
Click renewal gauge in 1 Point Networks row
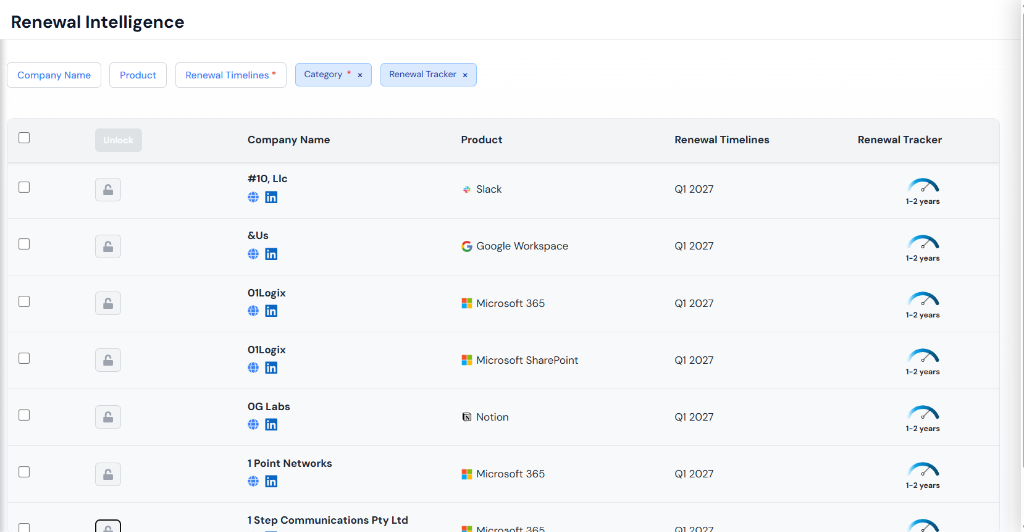coord(923,469)
